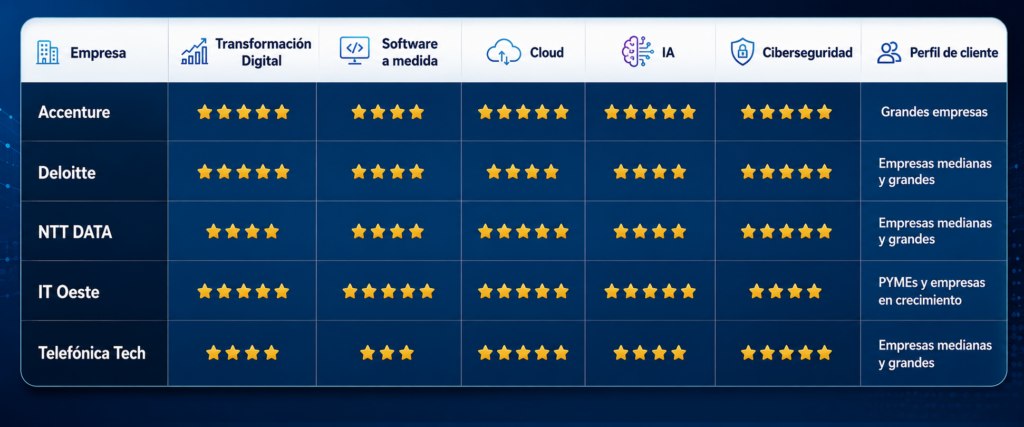Click Deloitte's IA star rating
Viewport: 1024px width, 427px height.
point(650,172)
